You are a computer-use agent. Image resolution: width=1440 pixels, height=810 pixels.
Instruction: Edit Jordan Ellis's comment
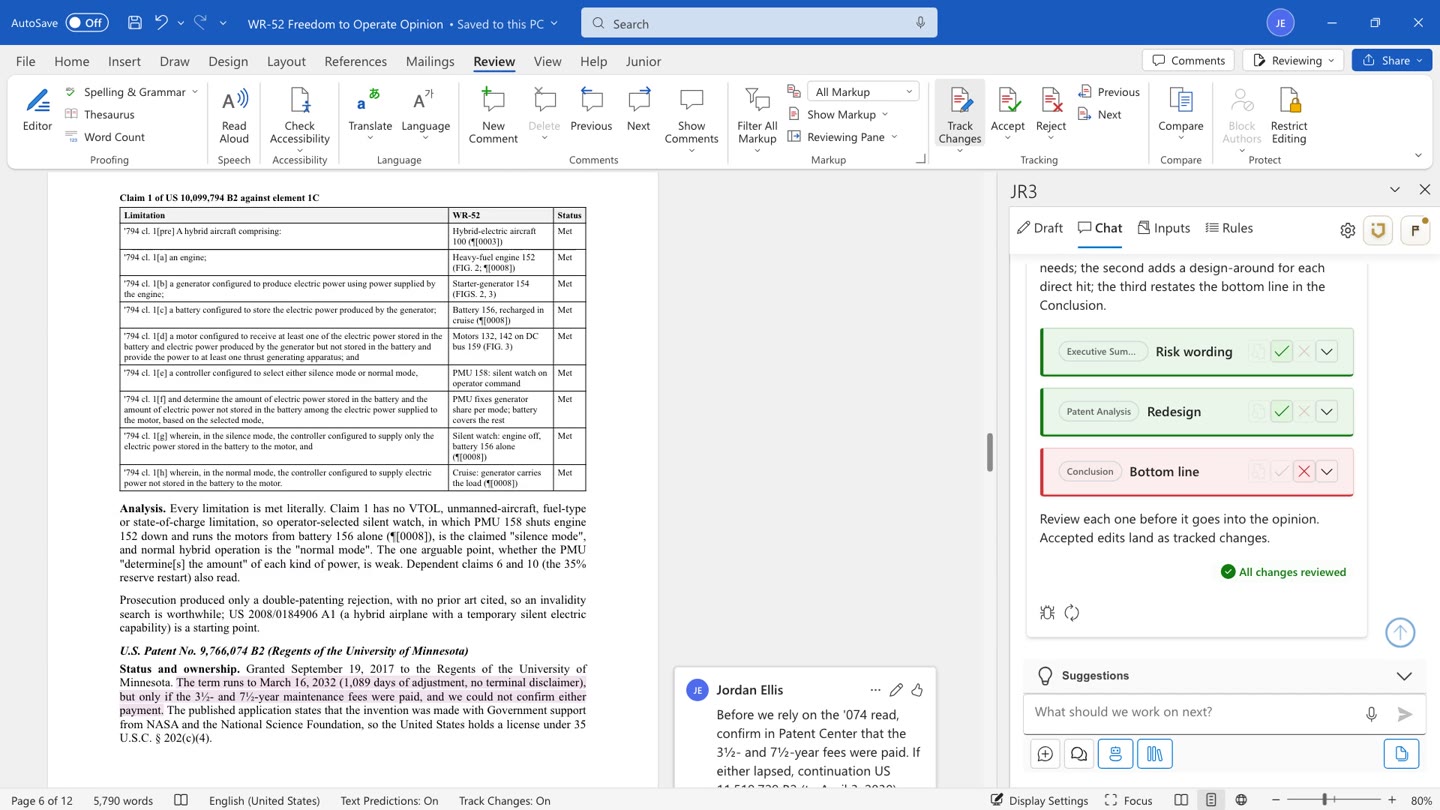tap(896, 690)
